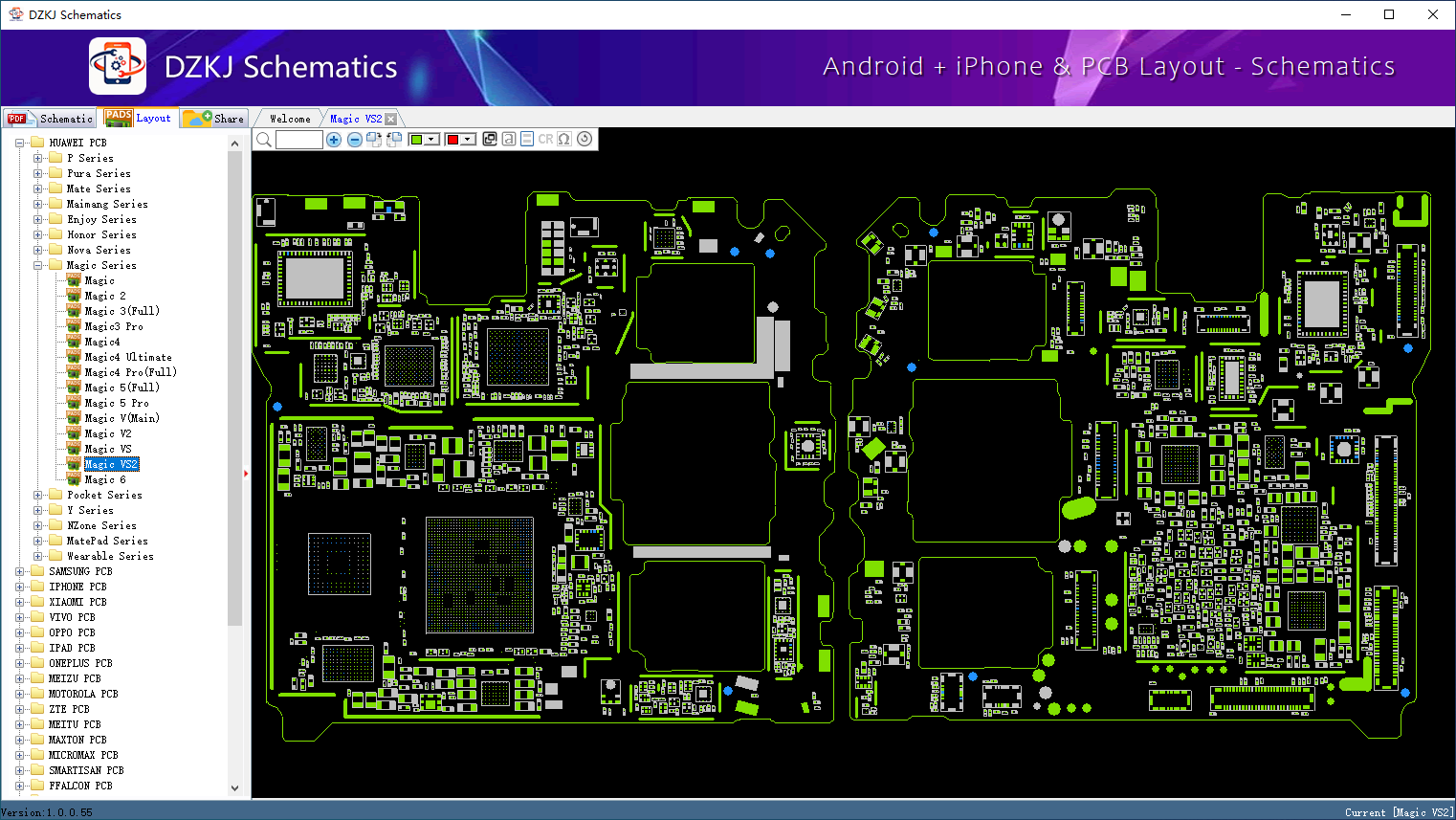
Task: Expand the ONEPLUS PCB node
Action: [x=19, y=663]
